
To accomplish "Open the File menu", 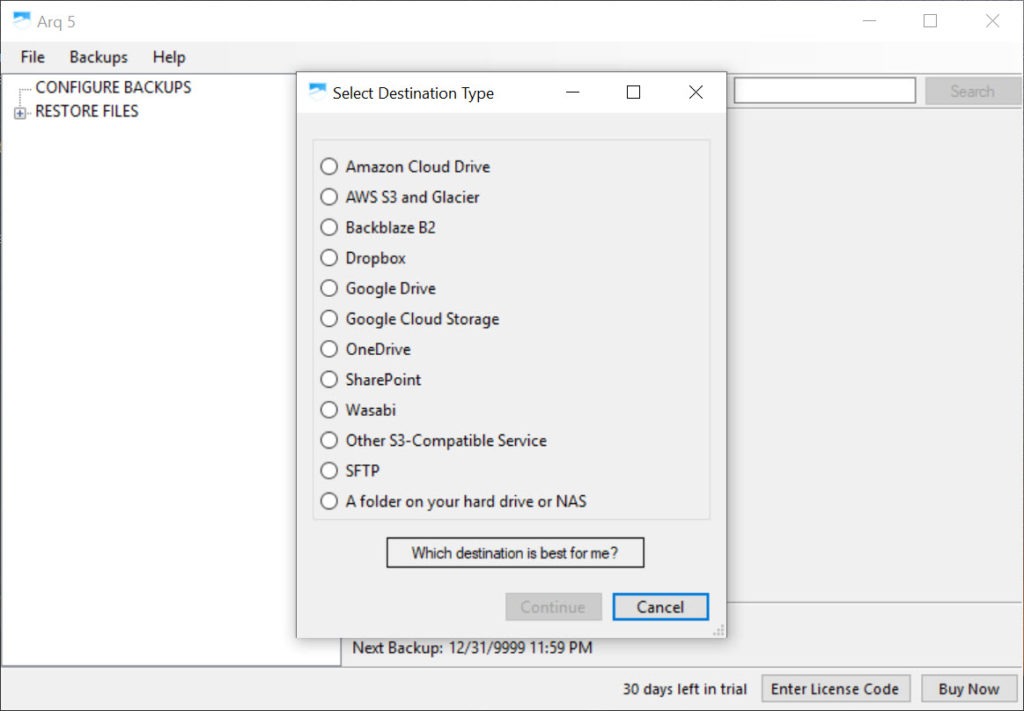I will coord(33,57).
